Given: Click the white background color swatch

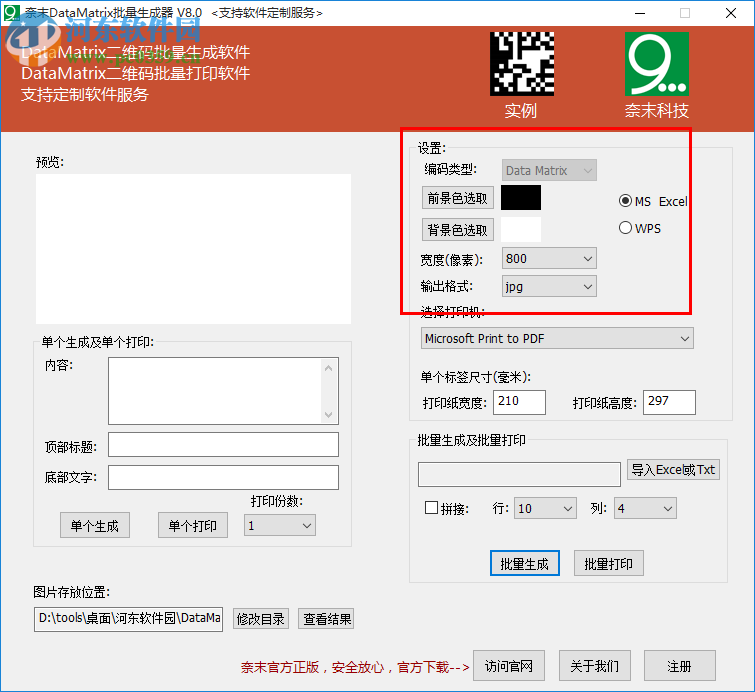Looking at the screenshot, I should coord(521,230).
